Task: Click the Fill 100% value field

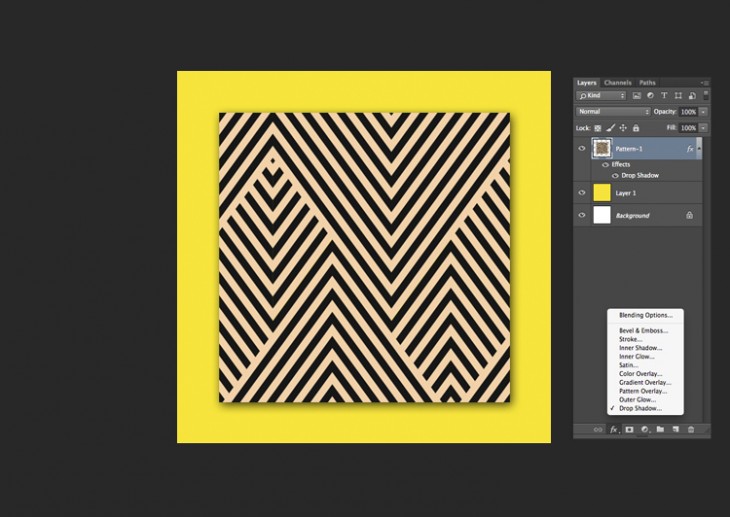Action: (x=688, y=128)
